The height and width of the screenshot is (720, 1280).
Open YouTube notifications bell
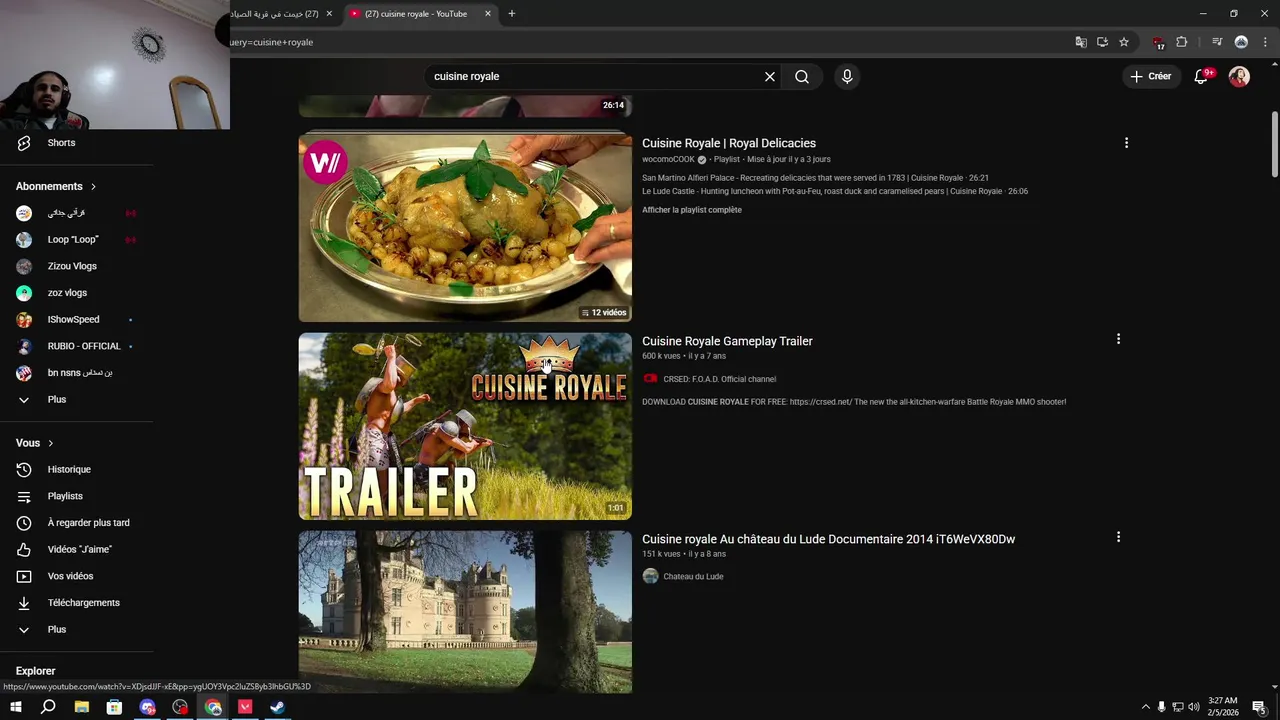[1202, 77]
